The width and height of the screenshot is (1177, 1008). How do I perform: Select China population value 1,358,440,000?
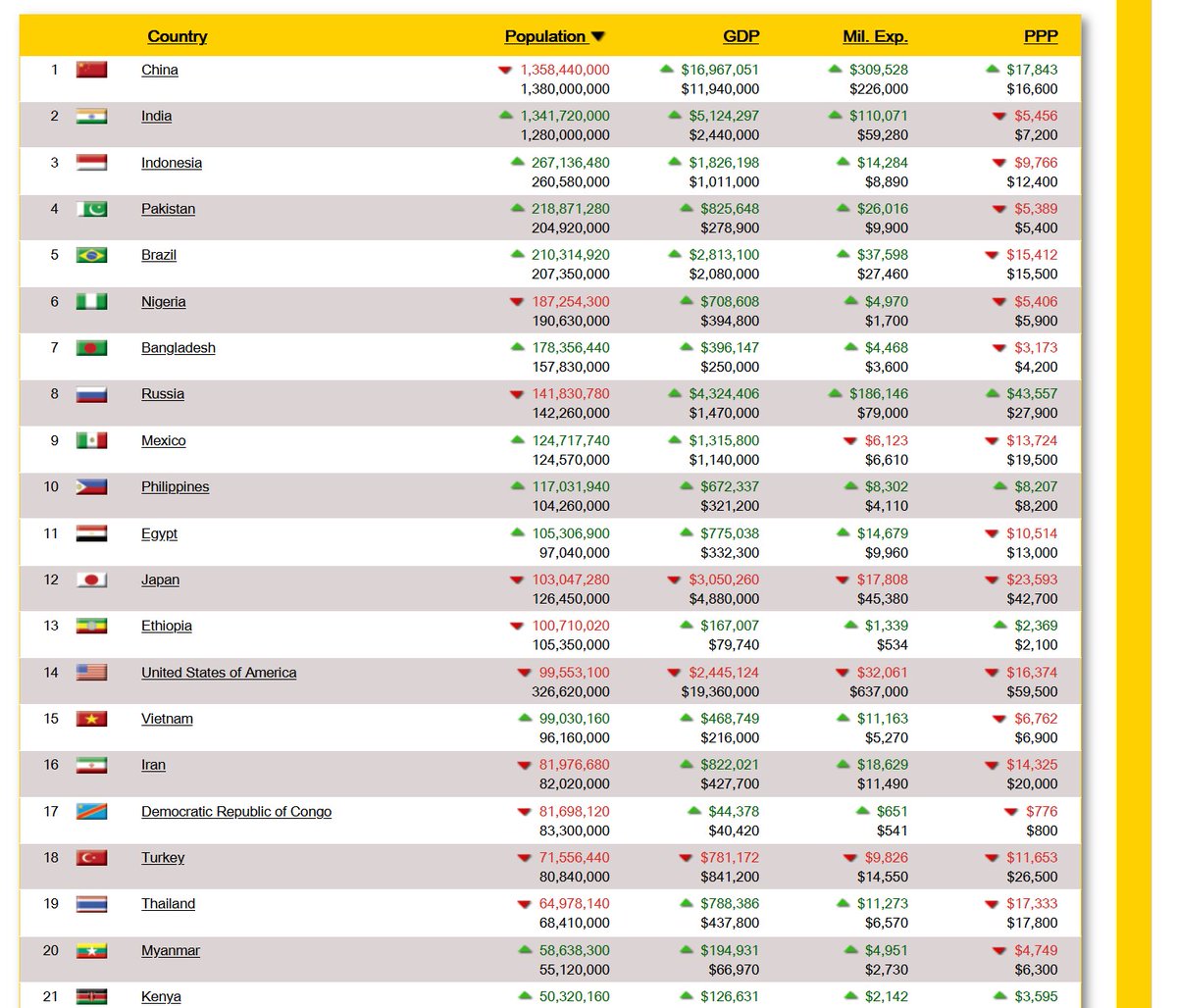[565, 70]
